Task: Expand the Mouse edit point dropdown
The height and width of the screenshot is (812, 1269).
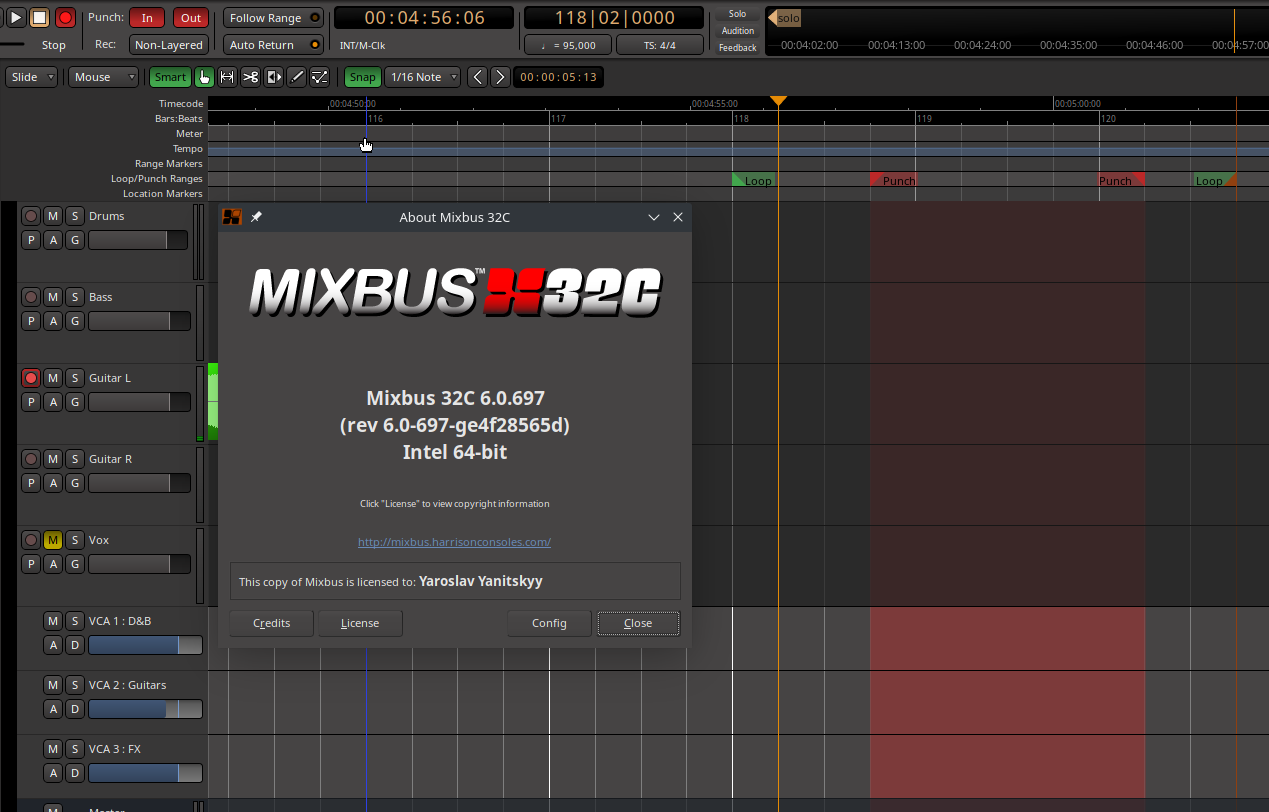Action: pyautogui.click(x=103, y=77)
